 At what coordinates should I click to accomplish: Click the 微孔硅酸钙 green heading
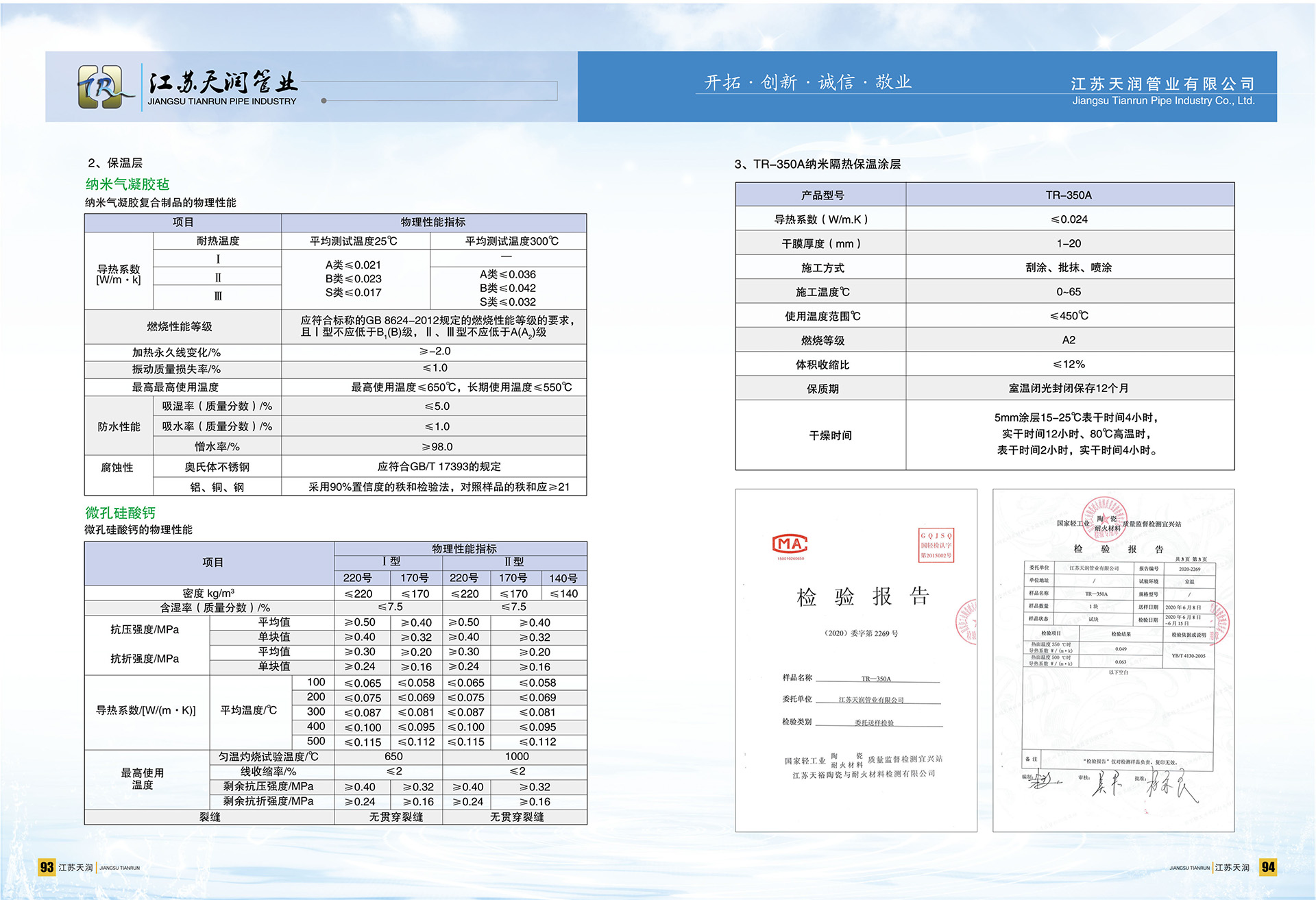tap(121, 513)
